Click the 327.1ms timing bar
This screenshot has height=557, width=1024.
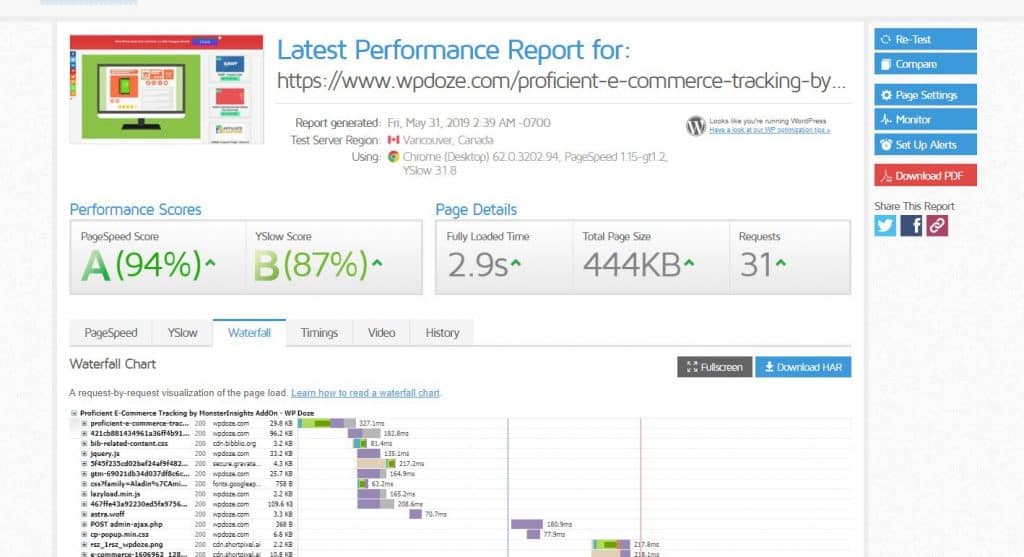coord(327,423)
